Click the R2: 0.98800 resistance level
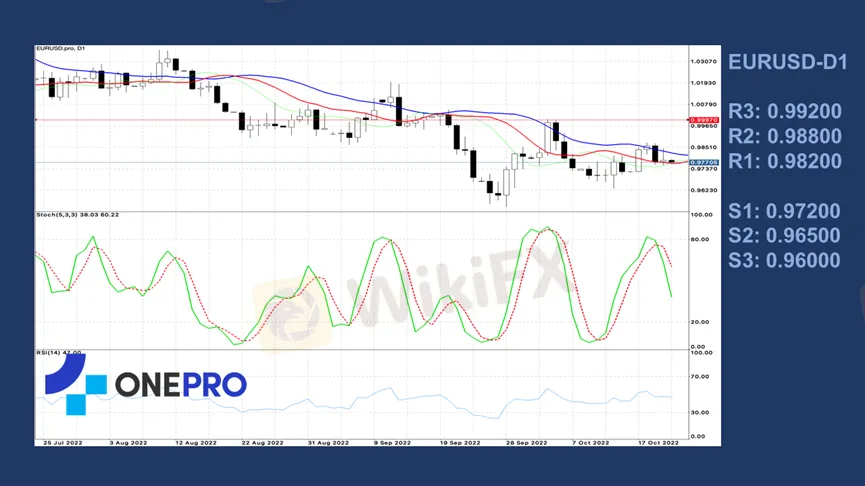This screenshot has width=865, height=486. pyautogui.click(x=784, y=136)
